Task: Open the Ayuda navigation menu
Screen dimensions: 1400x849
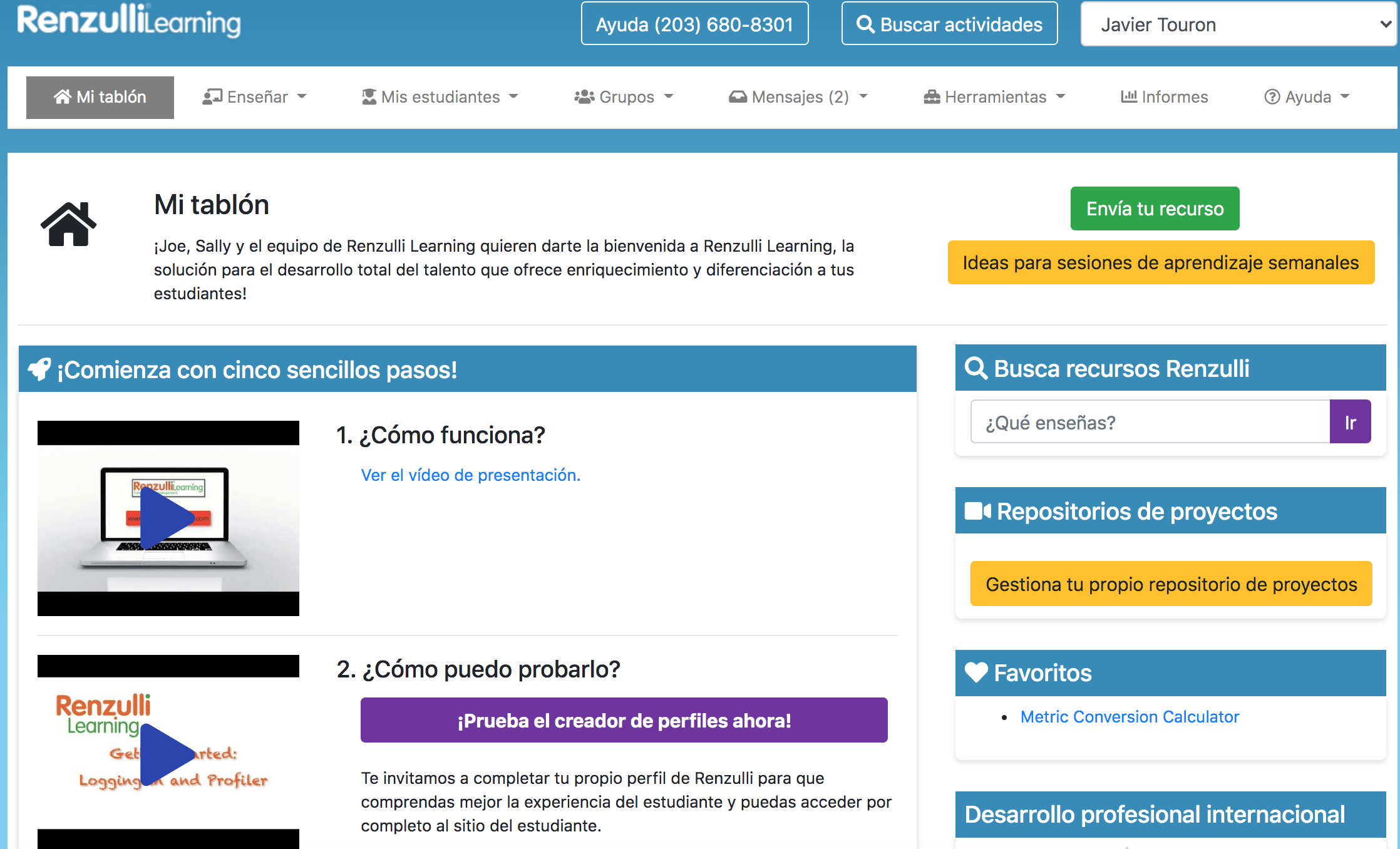Action: click(x=1307, y=97)
